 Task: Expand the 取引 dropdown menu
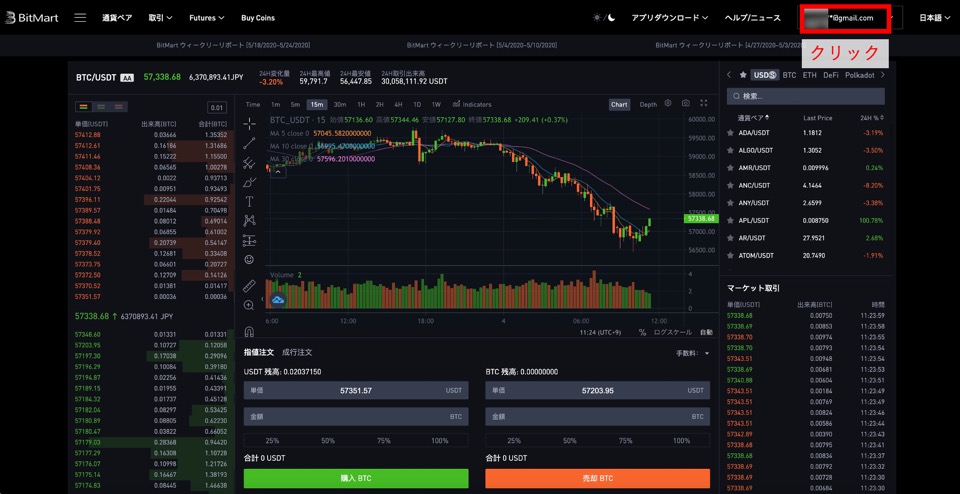[x=160, y=18]
